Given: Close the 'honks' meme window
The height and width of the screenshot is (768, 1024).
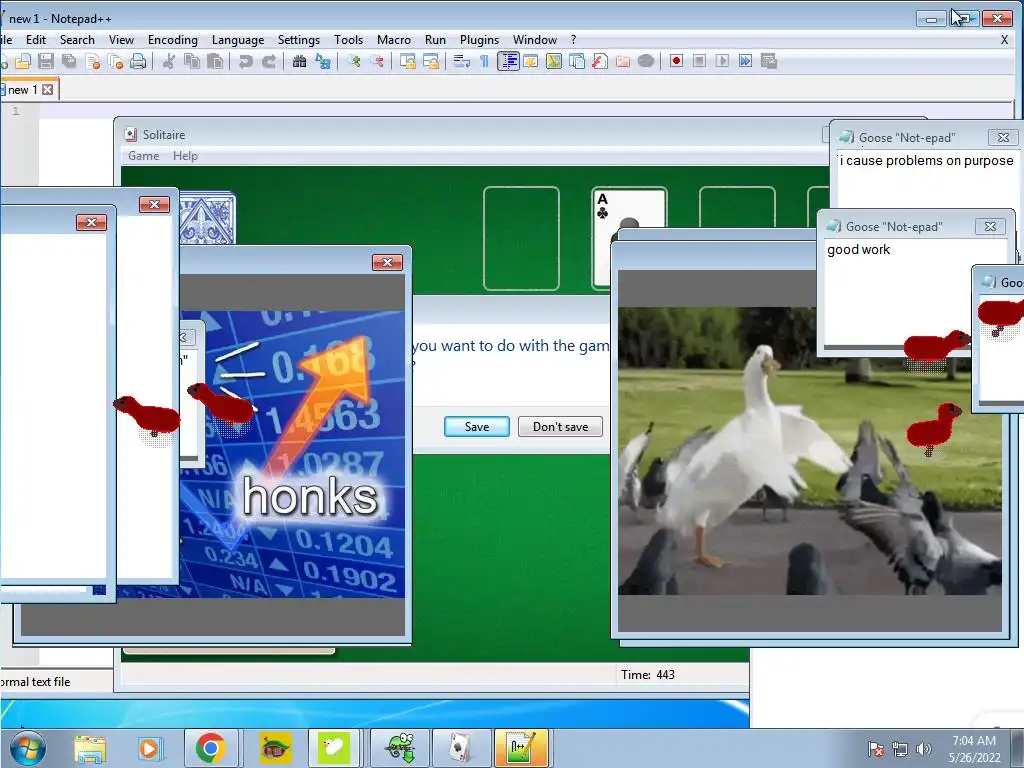Looking at the screenshot, I should pyautogui.click(x=387, y=263).
